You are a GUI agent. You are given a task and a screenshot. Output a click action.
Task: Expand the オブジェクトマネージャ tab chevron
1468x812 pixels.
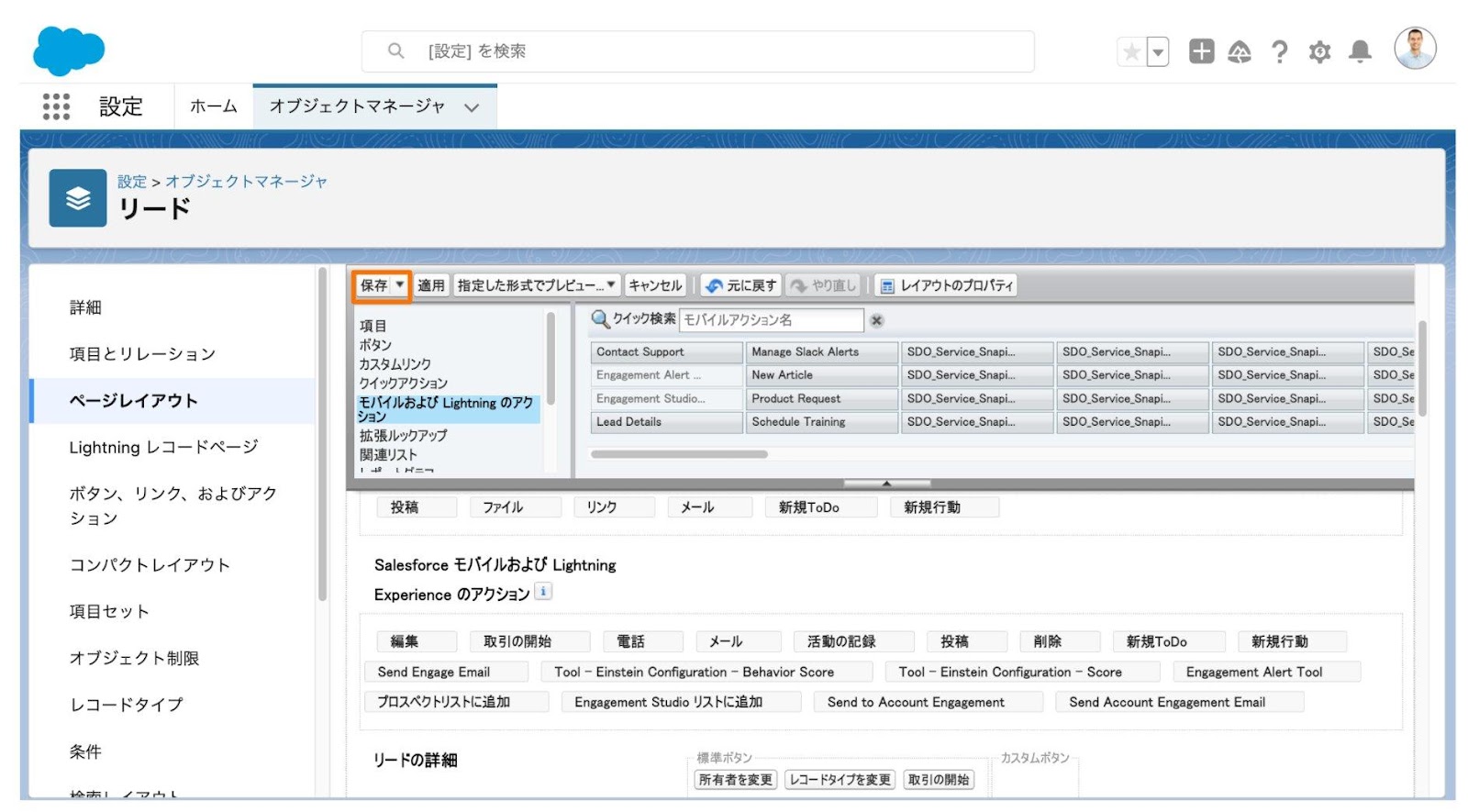click(x=472, y=107)
